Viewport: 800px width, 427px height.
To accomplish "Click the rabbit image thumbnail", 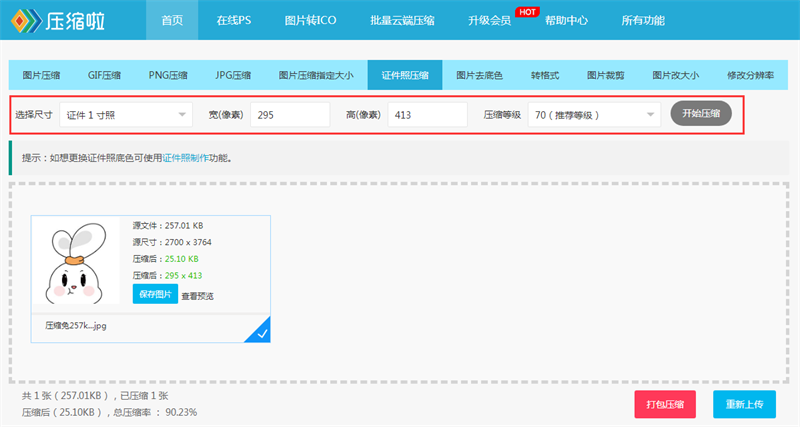I will coord(76,262).
